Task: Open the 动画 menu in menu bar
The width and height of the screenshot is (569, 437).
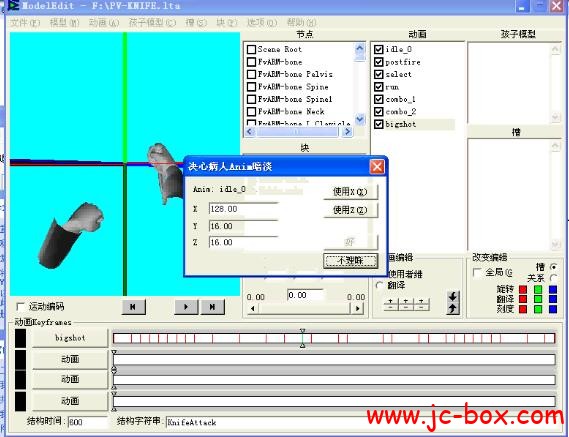Action: [104, 23]
